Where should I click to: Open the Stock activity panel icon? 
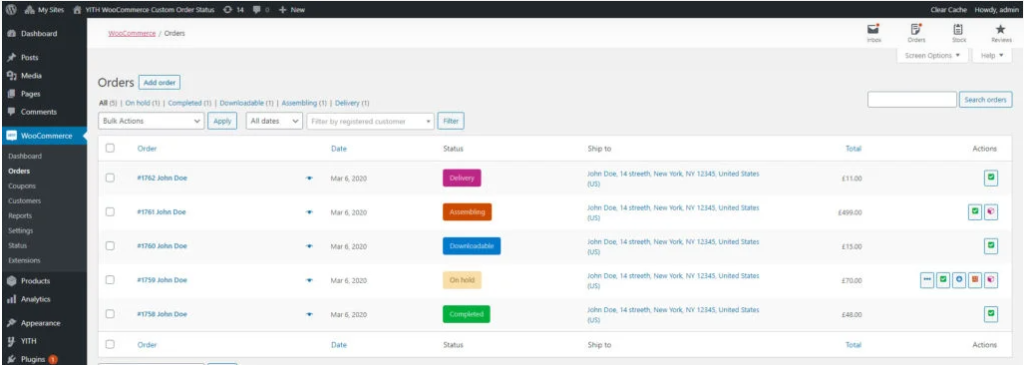(x=958, y=33)
